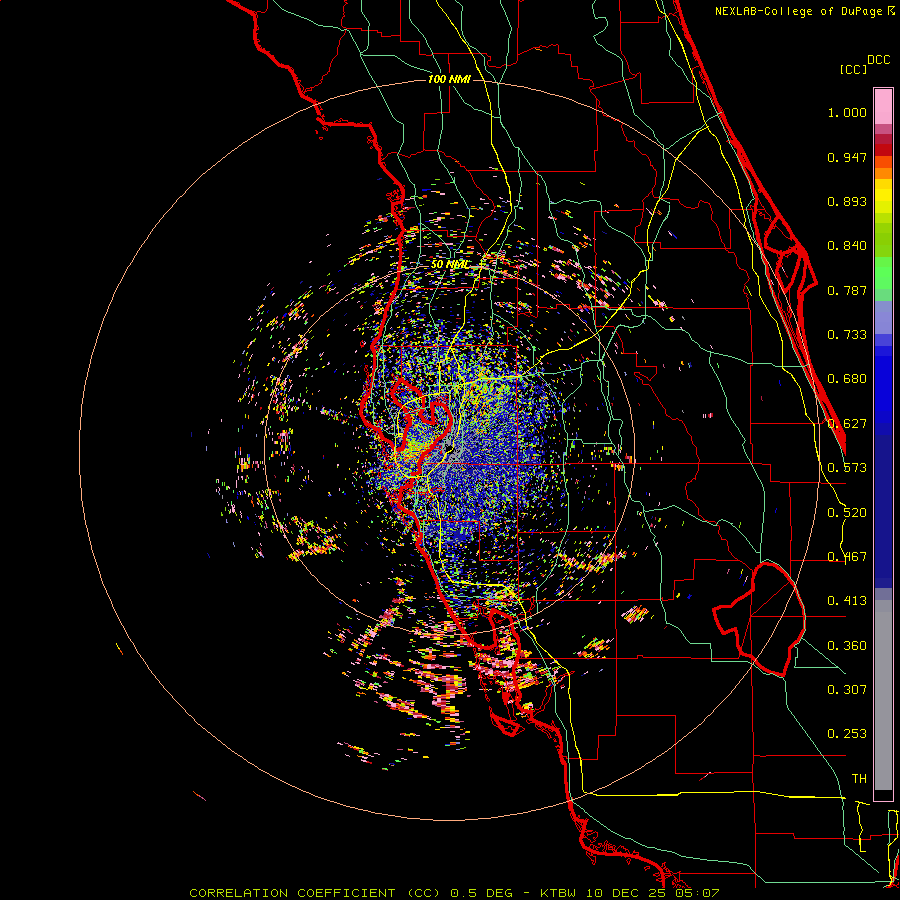
Task: Click the [CC] legend unit label
Action: (x=853, y=69)
